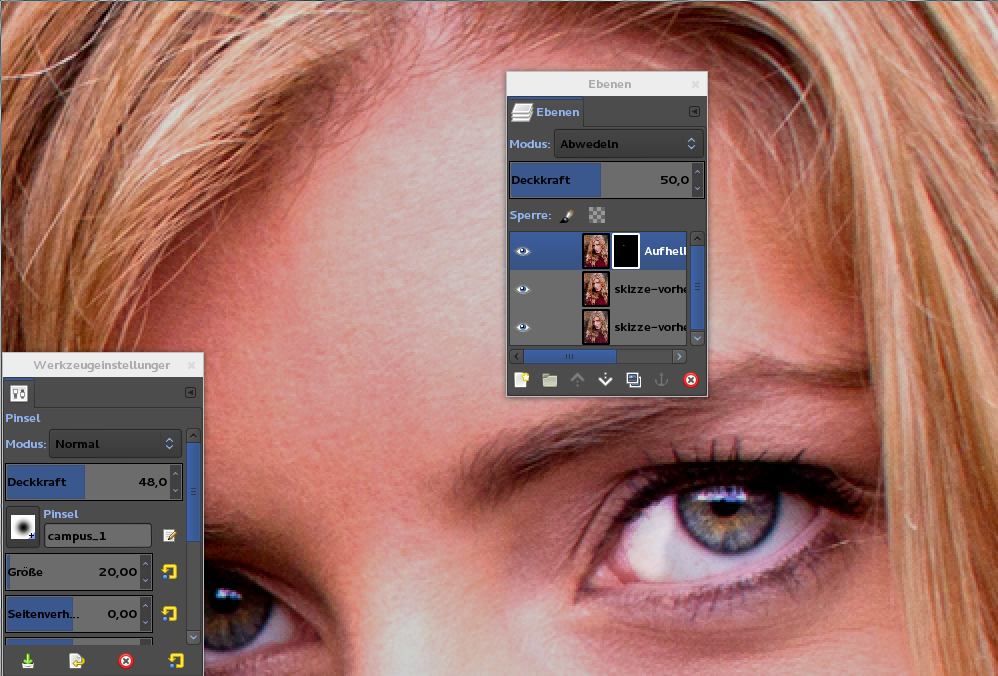Switch to the Ebenen tab

click(546, 112)
